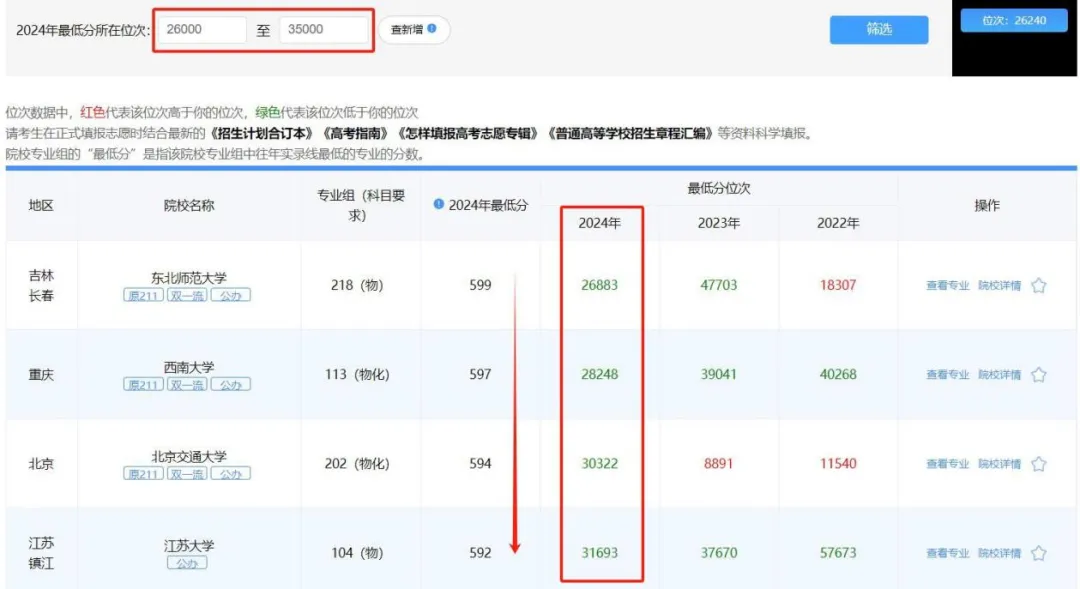Open 院校详情 for 北京交通大学

[x=999, y=464]
